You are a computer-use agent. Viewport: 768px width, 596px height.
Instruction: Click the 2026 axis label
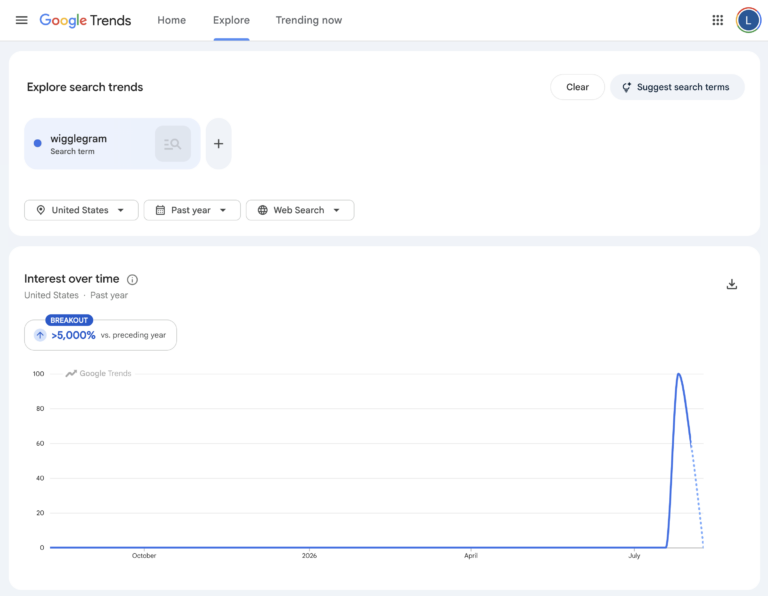pos(309,555)
